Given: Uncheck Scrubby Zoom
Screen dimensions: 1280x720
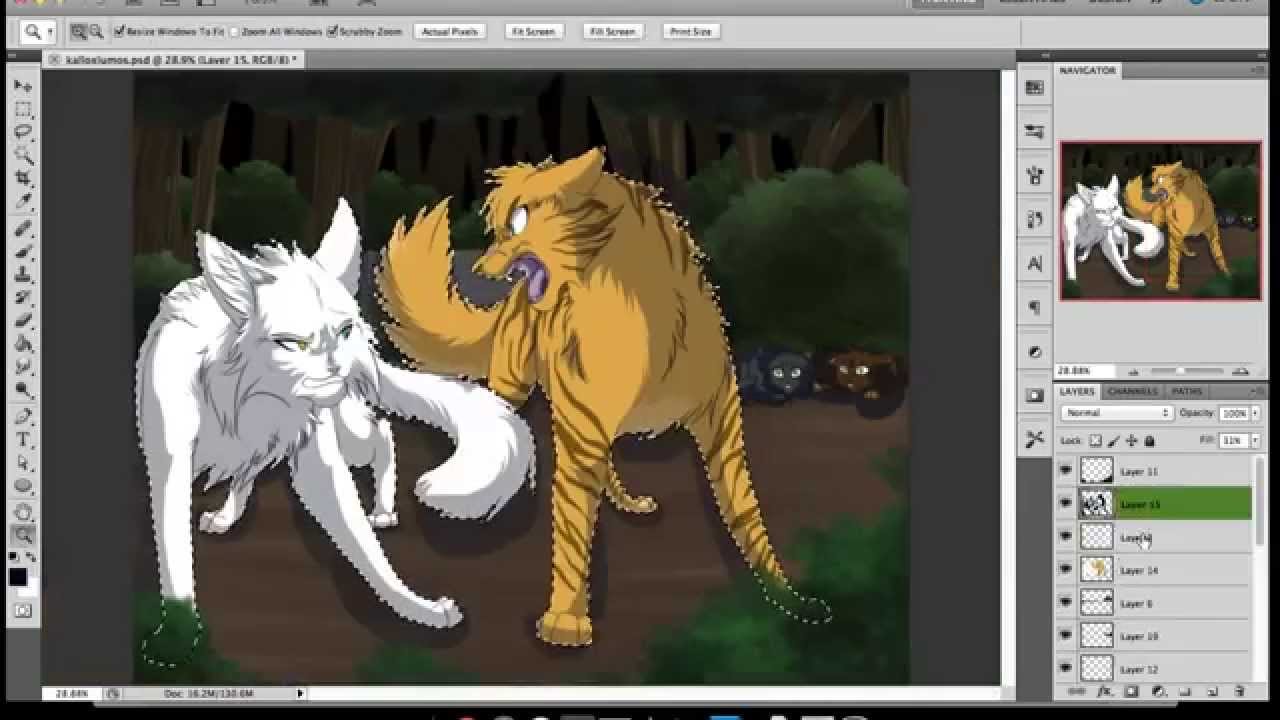Looking at the screenshot, I should tap(332, 32).
